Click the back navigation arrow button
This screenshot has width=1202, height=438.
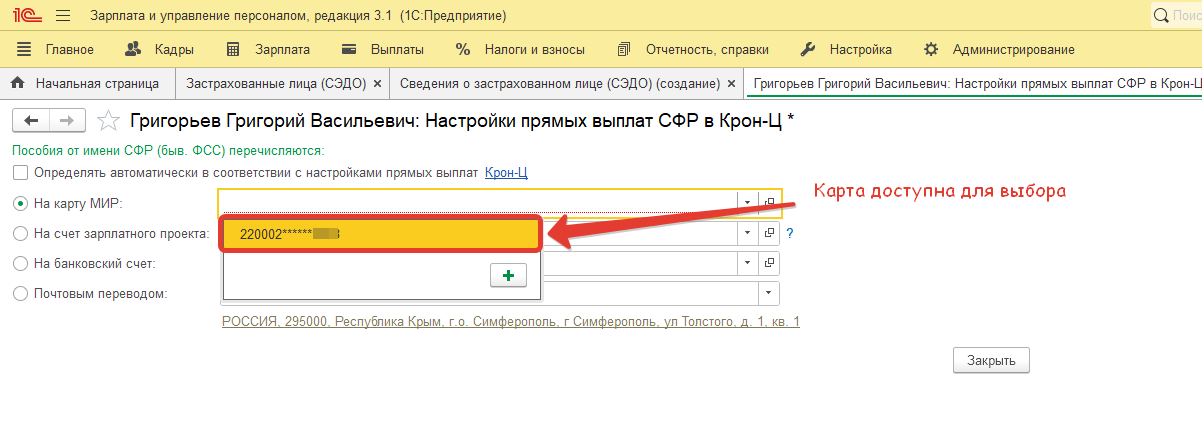[x=31, y=120]
